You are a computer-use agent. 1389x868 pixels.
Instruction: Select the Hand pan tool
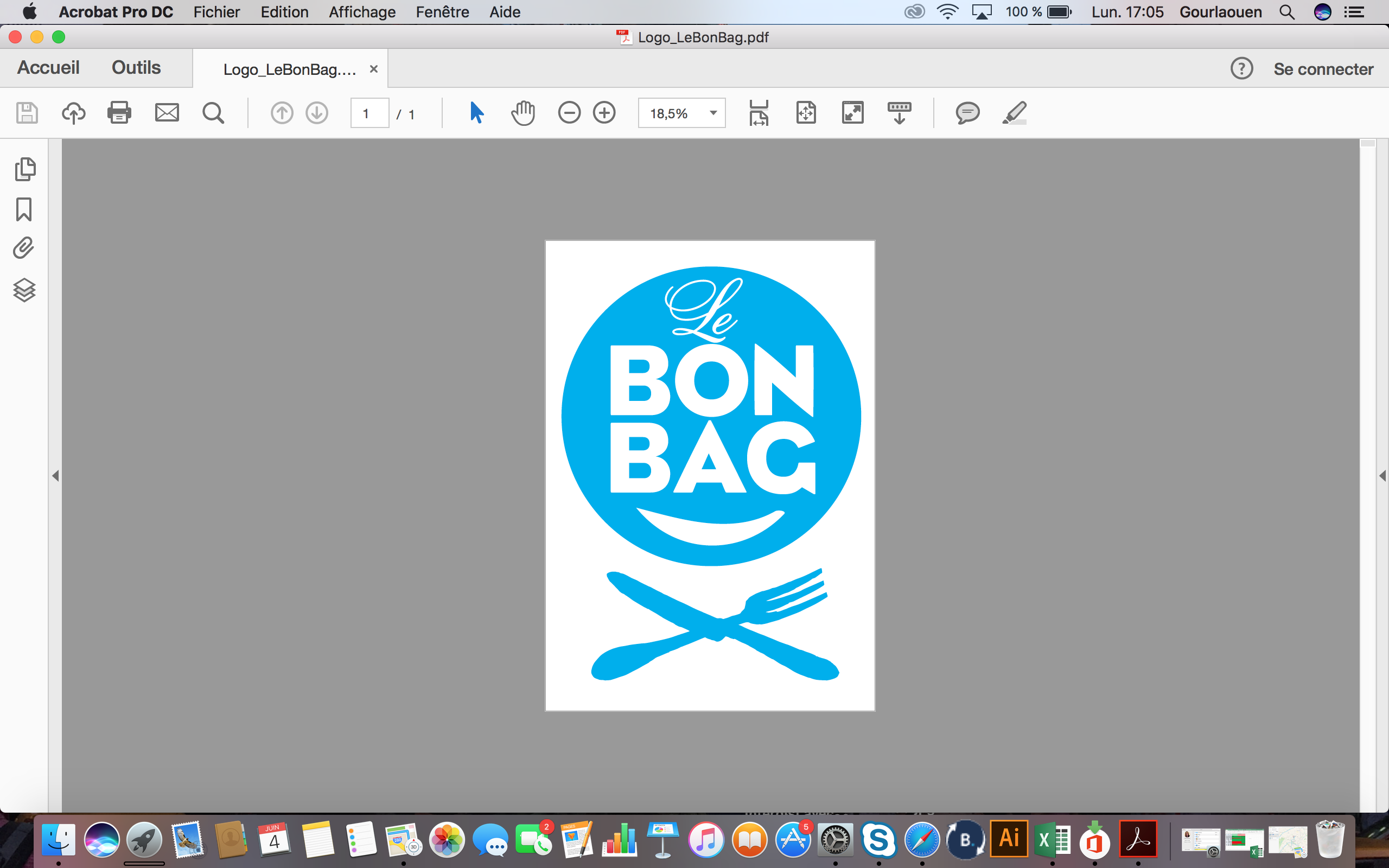[x=523, y=112]
